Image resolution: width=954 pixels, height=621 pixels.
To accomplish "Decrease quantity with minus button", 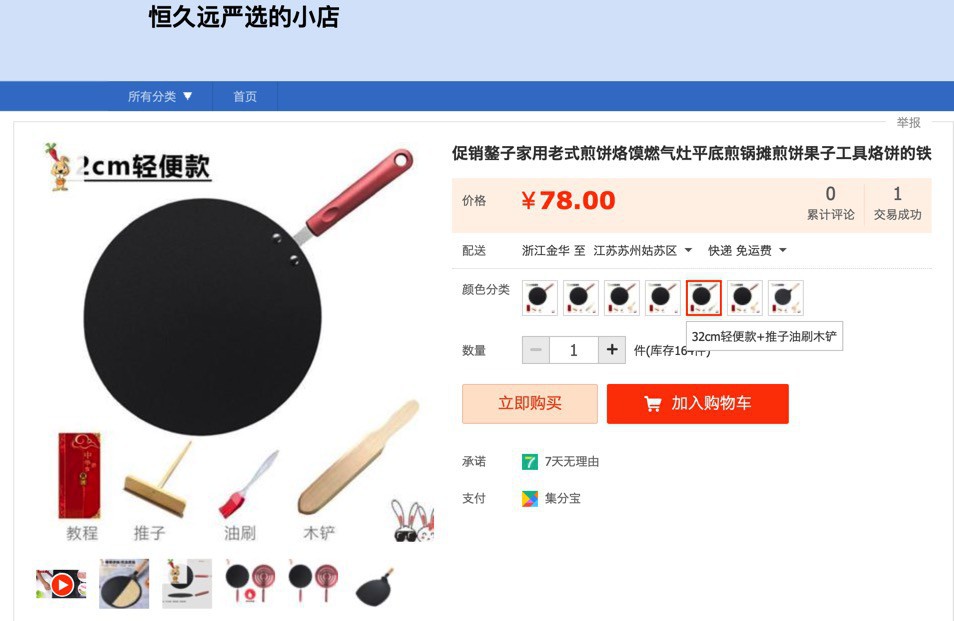I will click(x=536, y=350).
